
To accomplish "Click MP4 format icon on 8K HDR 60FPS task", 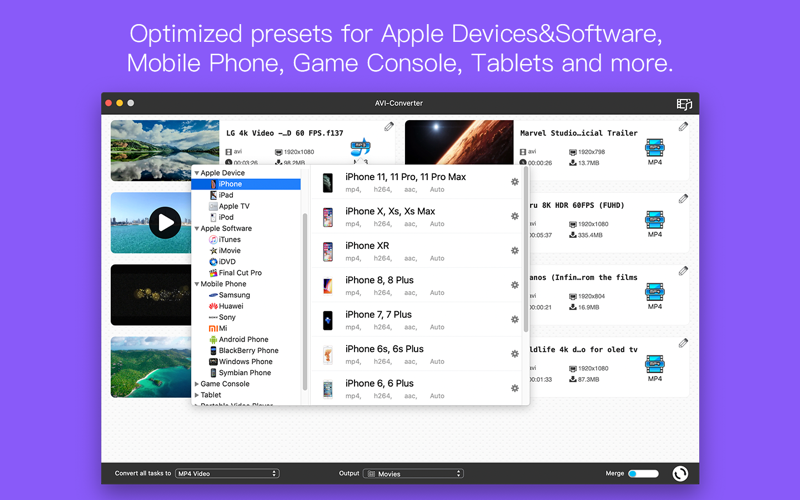I will click(x=655, y=223).
